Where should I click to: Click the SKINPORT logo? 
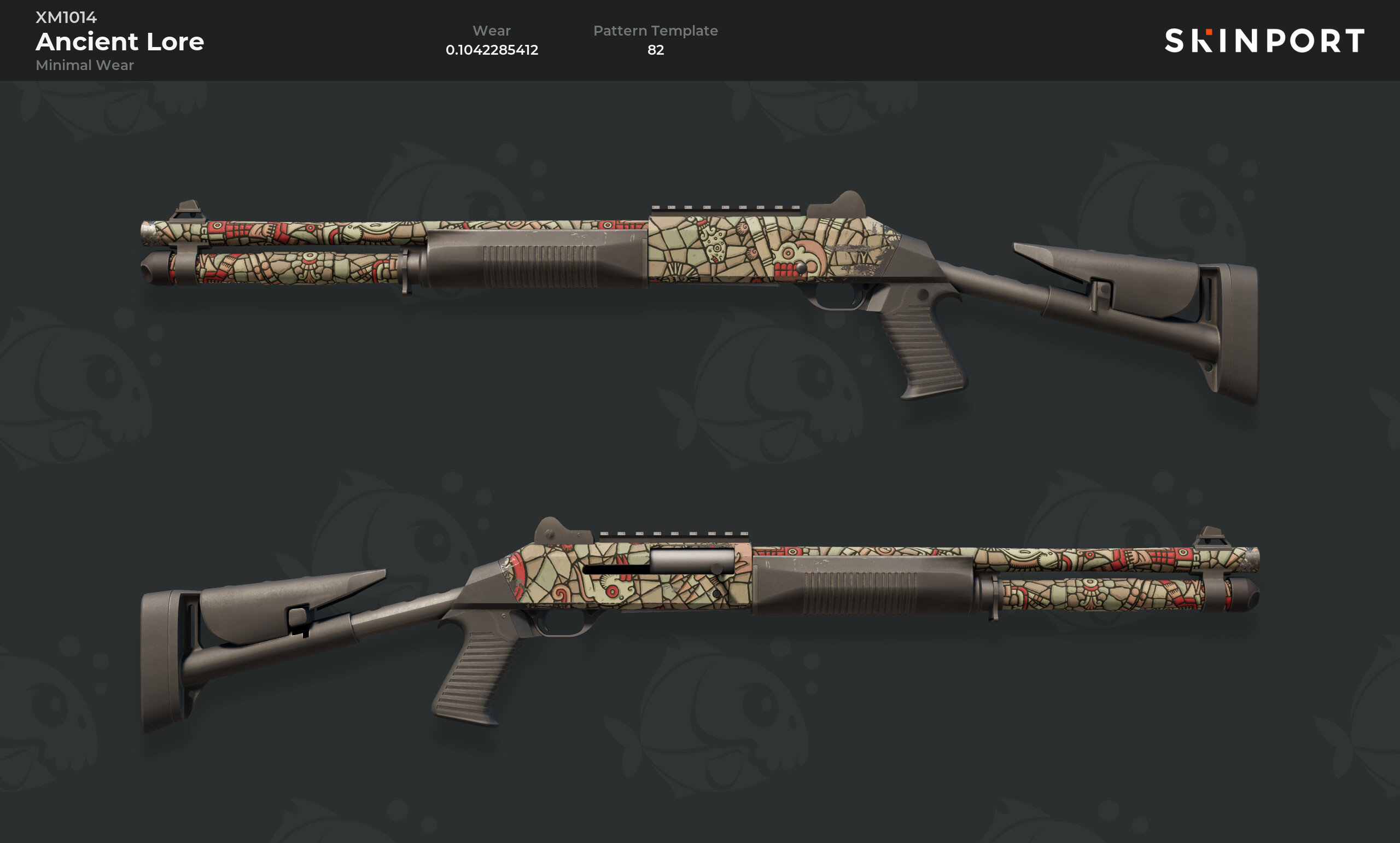(1264, 40)
